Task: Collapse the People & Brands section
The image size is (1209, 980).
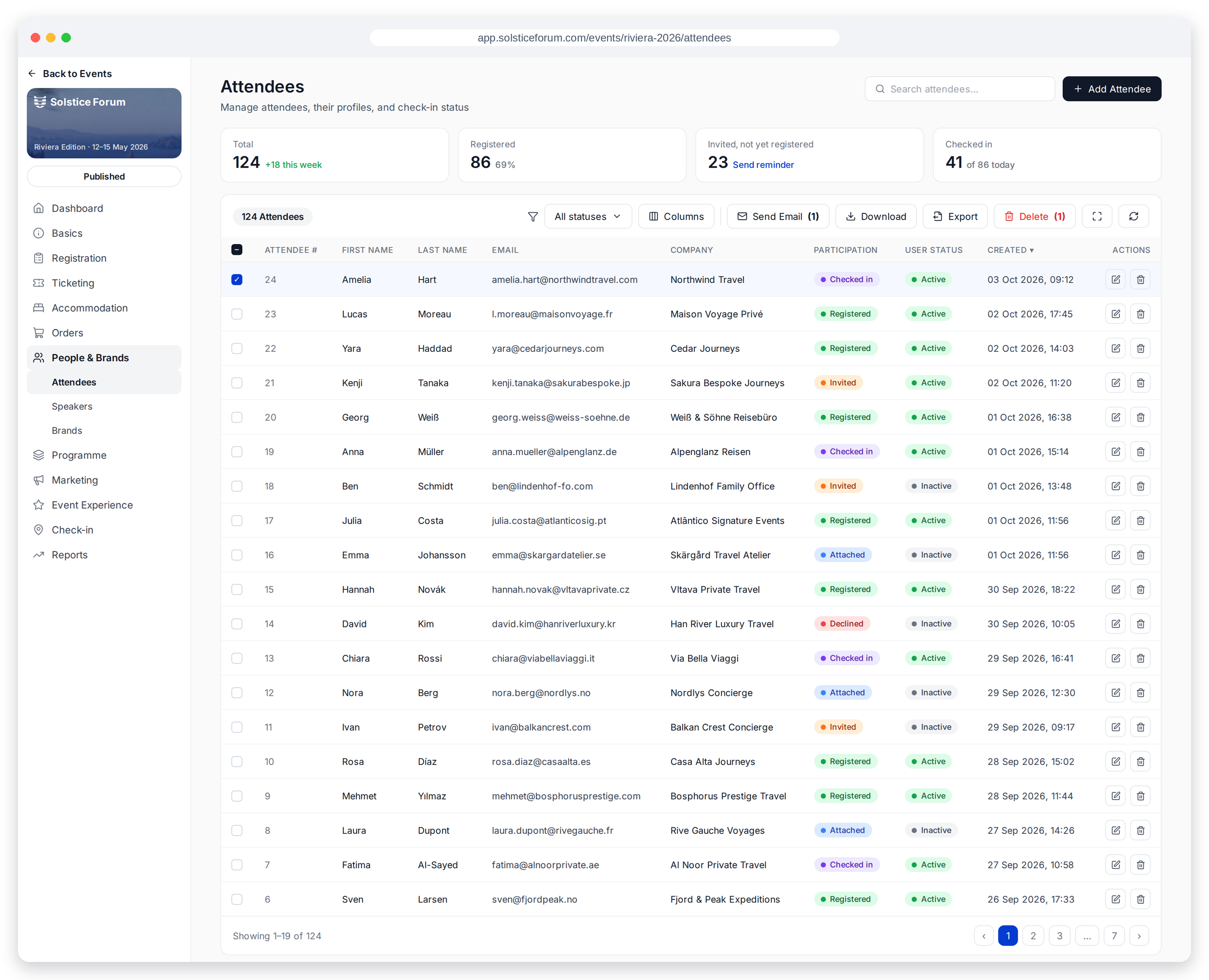Action: [104, 358]
